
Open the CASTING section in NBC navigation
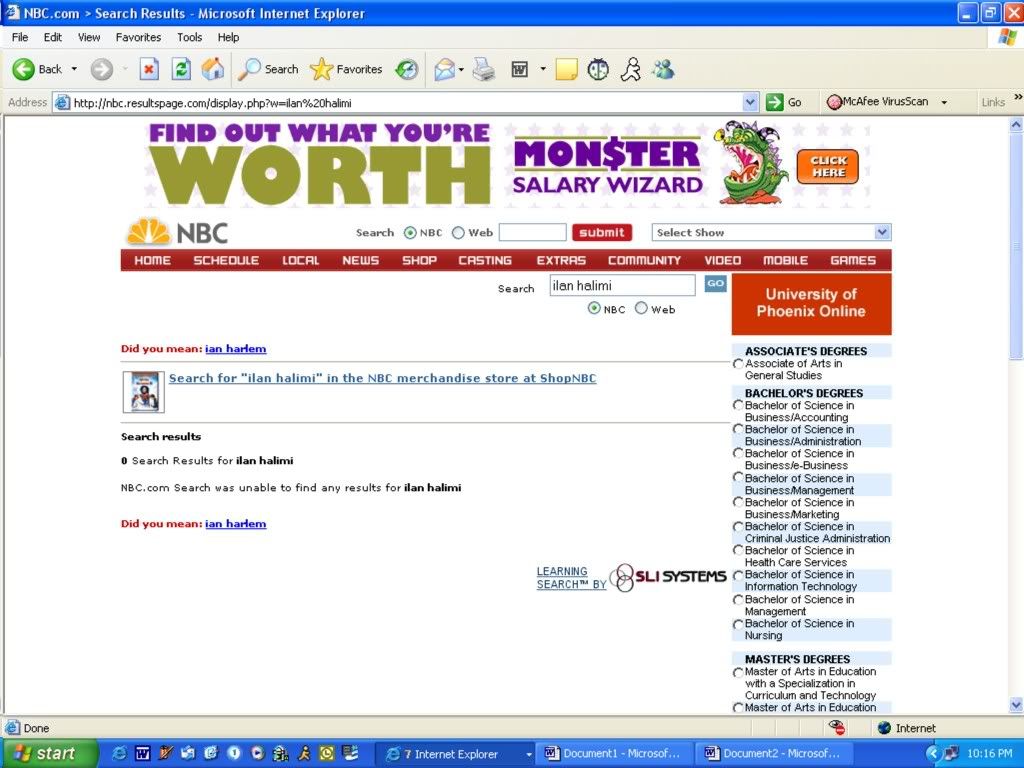click(485, 260)
